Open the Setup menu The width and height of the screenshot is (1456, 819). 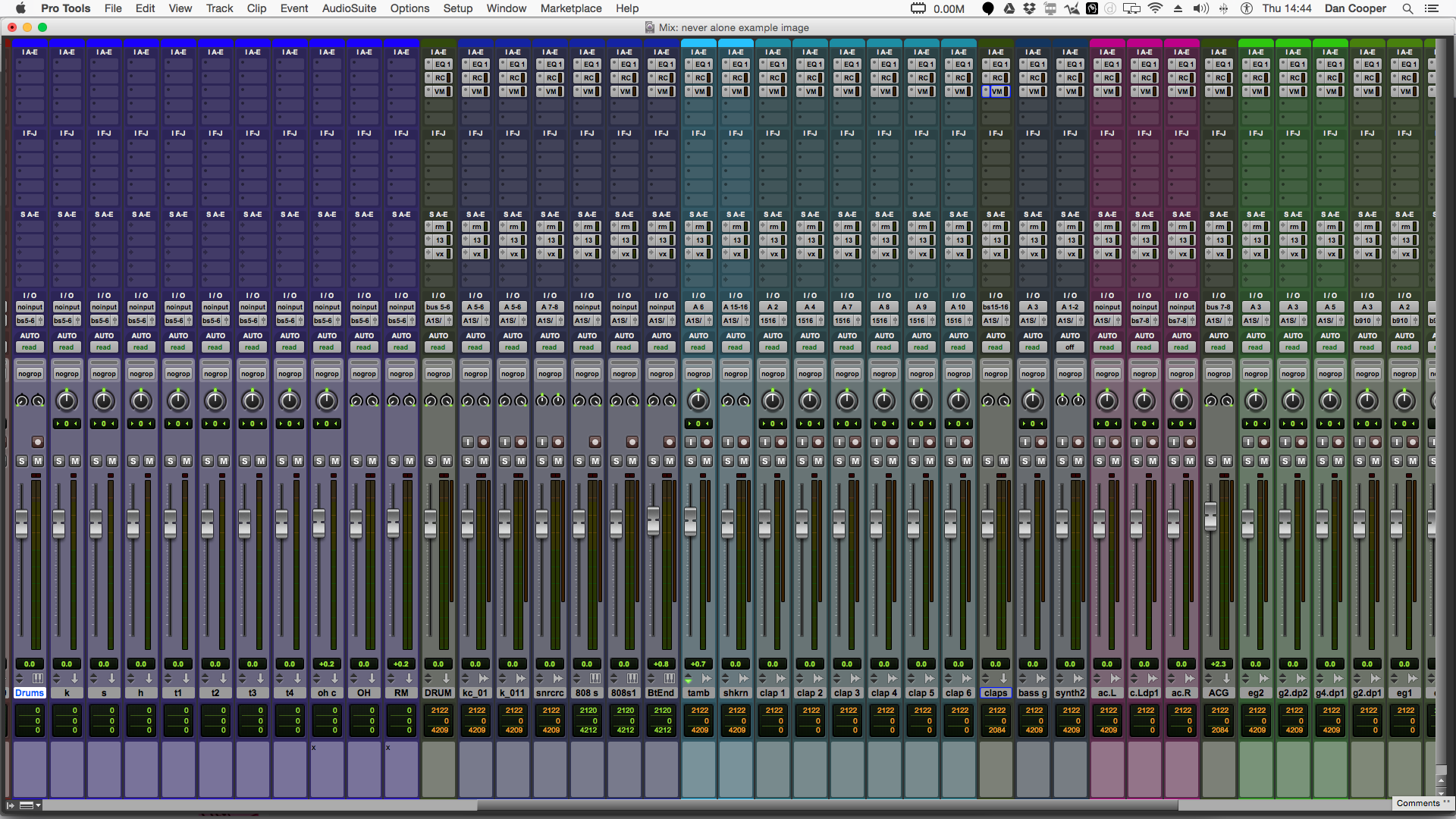(457, 8)
